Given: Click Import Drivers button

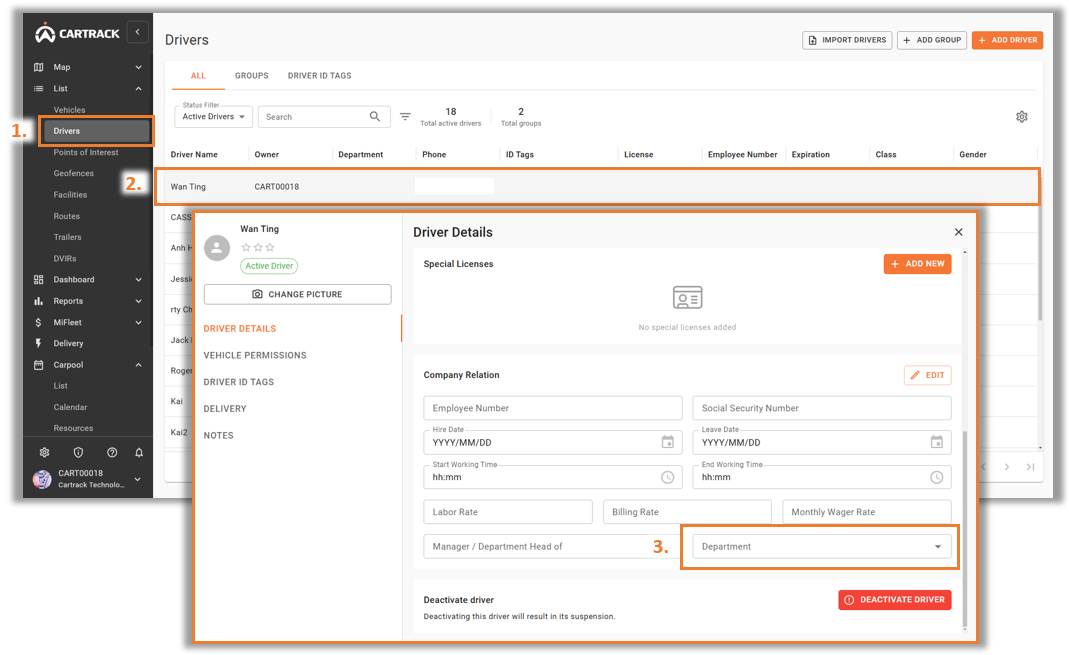Looking at the screenshot, I should coord(847,40).
